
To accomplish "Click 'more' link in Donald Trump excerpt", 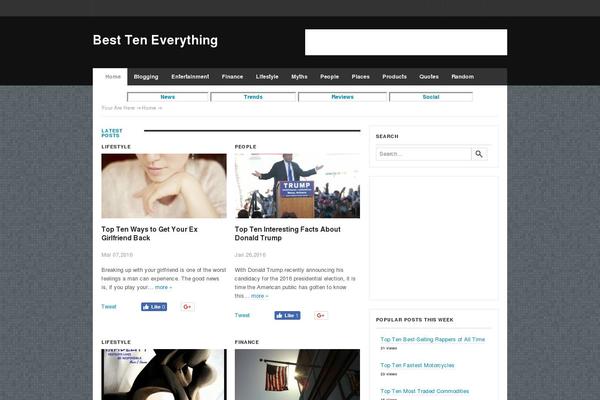I will 259,296.
